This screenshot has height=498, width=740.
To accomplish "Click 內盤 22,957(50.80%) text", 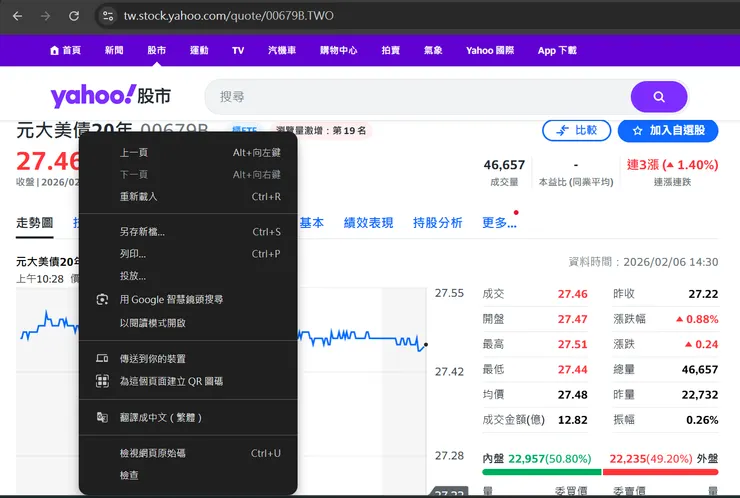I will click(x=537, y=458).
